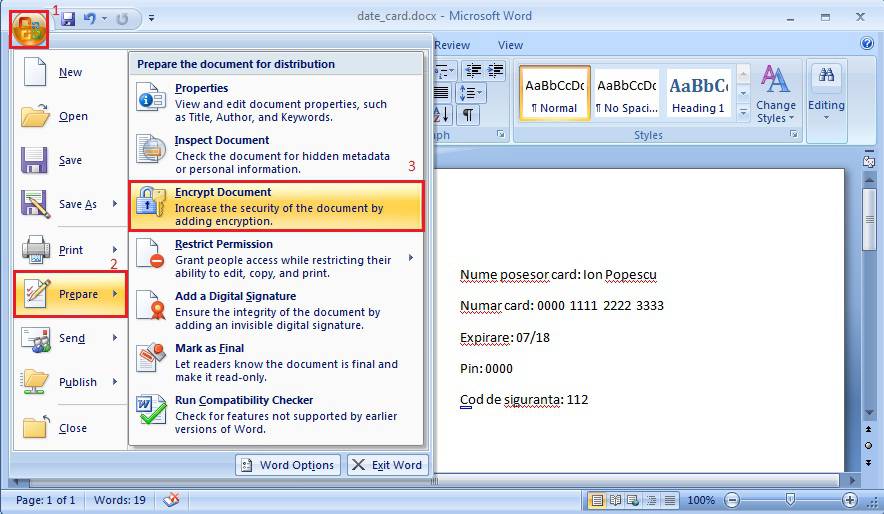Toggle Show/Hide paragraph marks
Image resolution: width=884 pixels, height=514 pixels.
pyautogui.click(x=468, y=114)
